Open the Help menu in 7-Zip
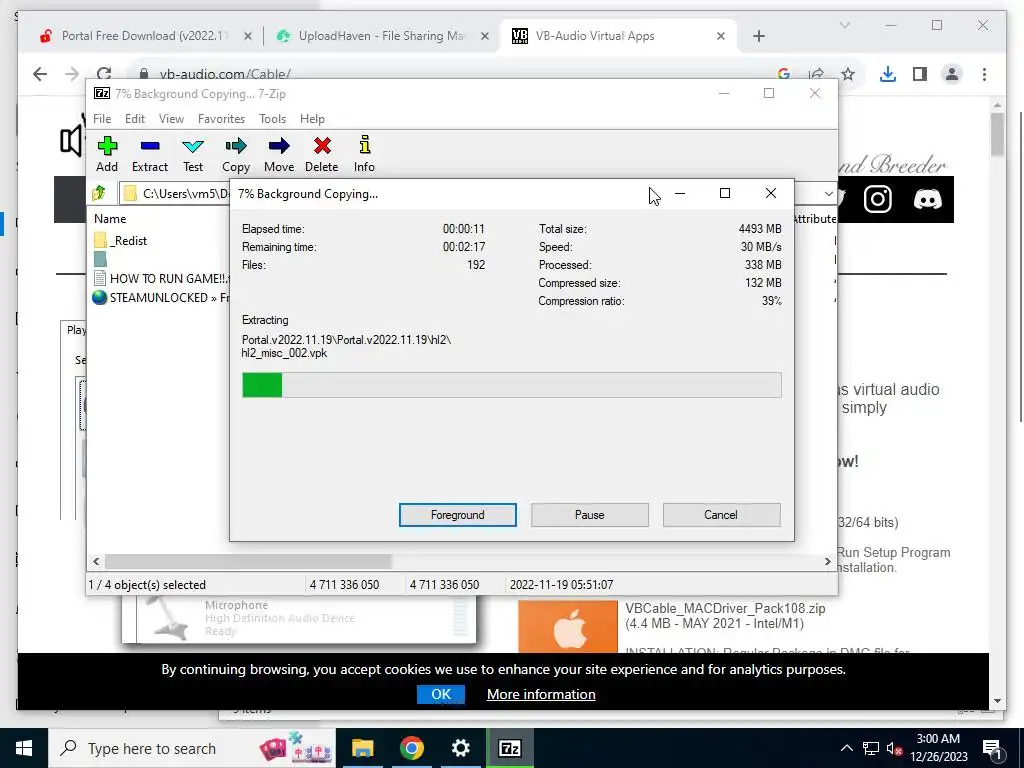1024x768 pixels. click(x=312, y=119)
